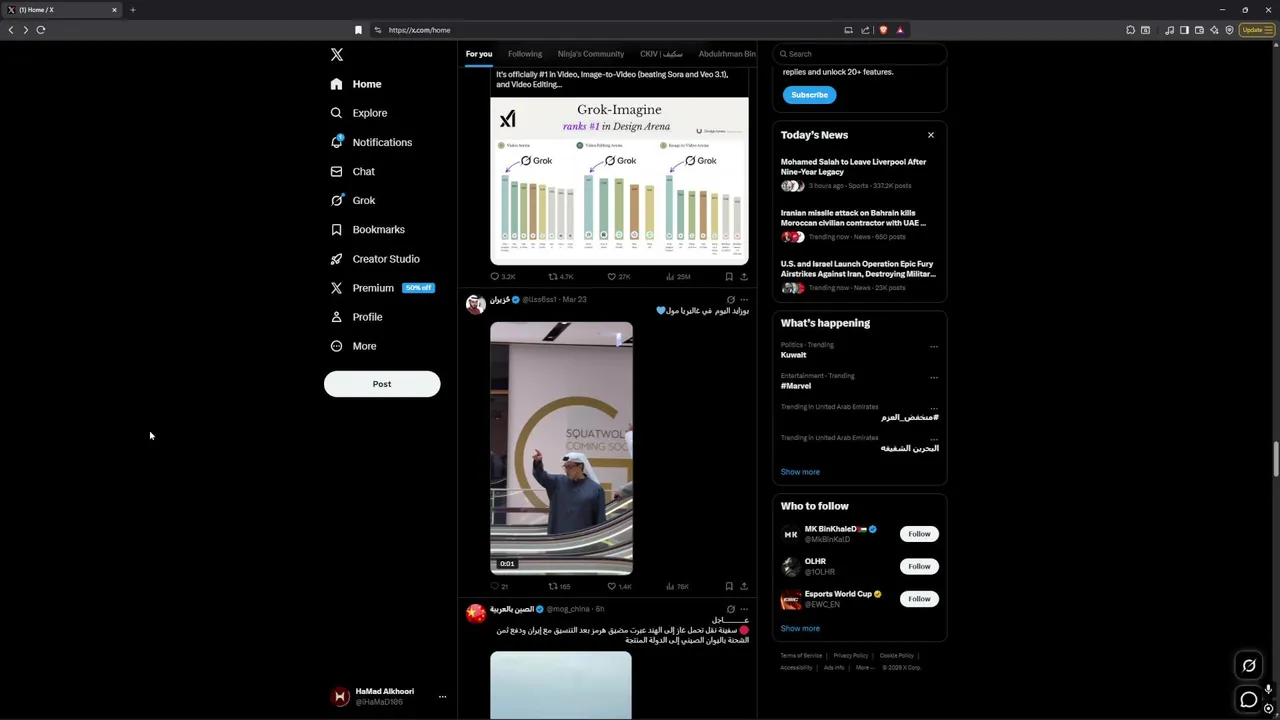Share the @liss6ss1 video post
1280x720 pixels.
click(744, 587)
